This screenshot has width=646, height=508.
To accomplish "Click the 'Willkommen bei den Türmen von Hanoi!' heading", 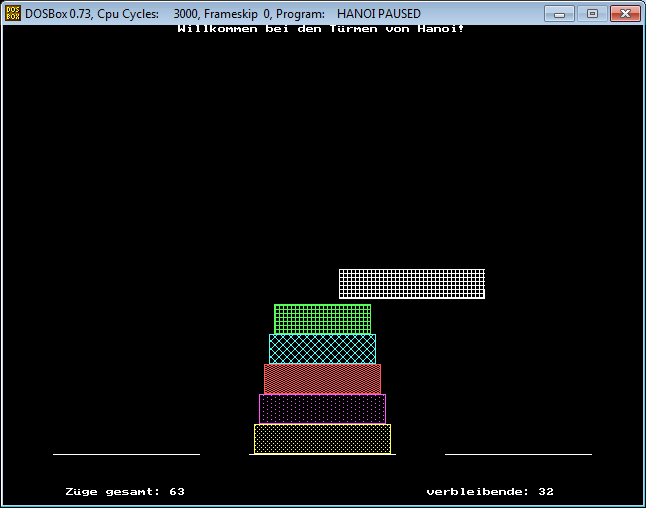I will pos(321,29).
